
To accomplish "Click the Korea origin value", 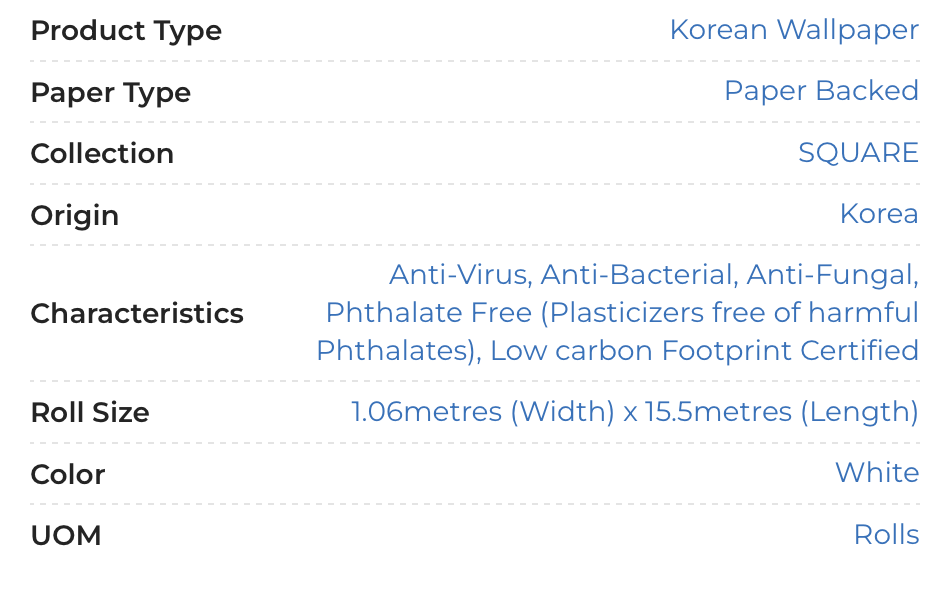I will tap(879, 214).
